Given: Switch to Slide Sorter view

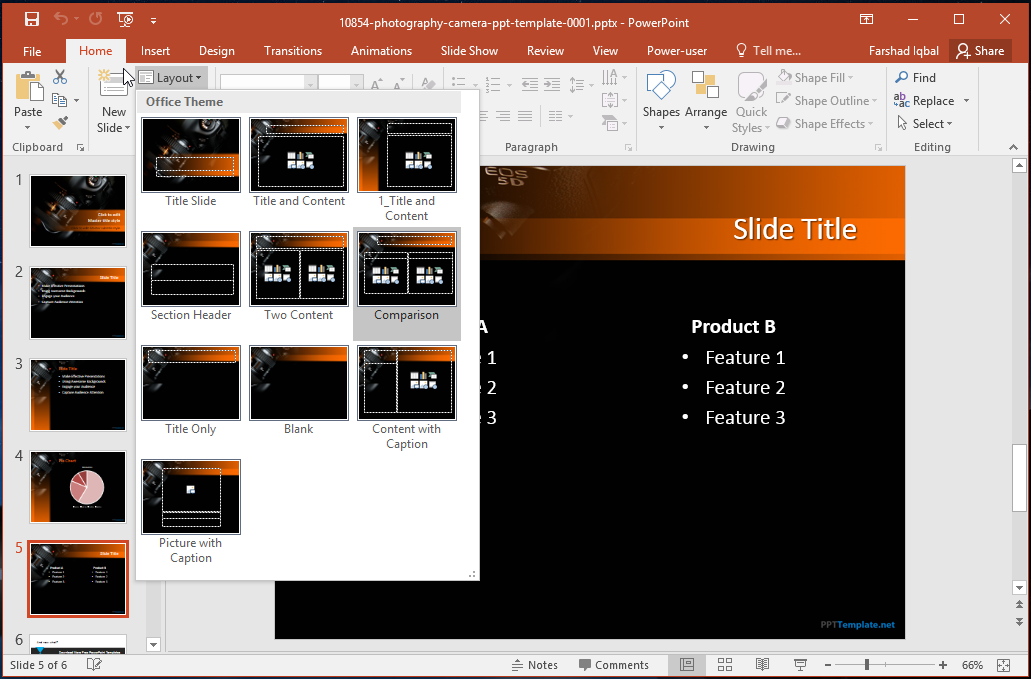Looking at the screenshot, I should click(x=725, y=665).
